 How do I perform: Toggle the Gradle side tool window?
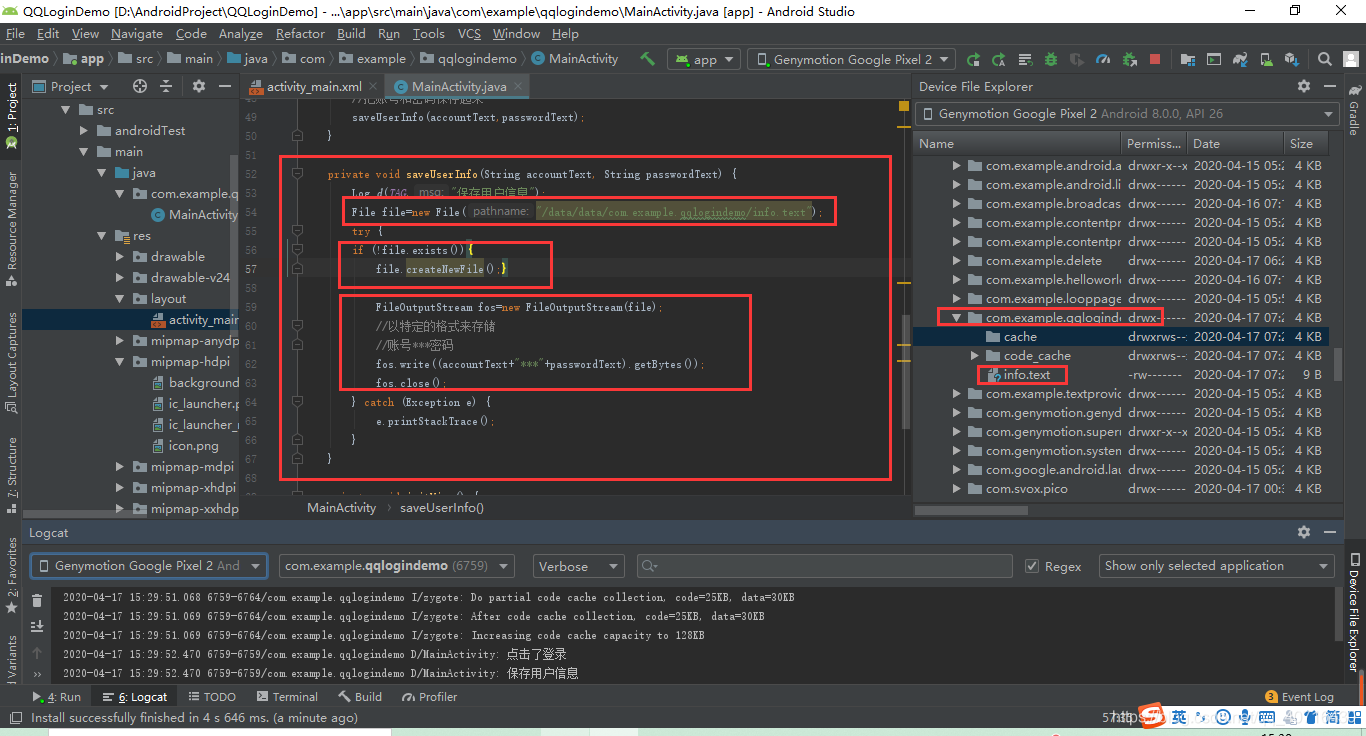1354,108
